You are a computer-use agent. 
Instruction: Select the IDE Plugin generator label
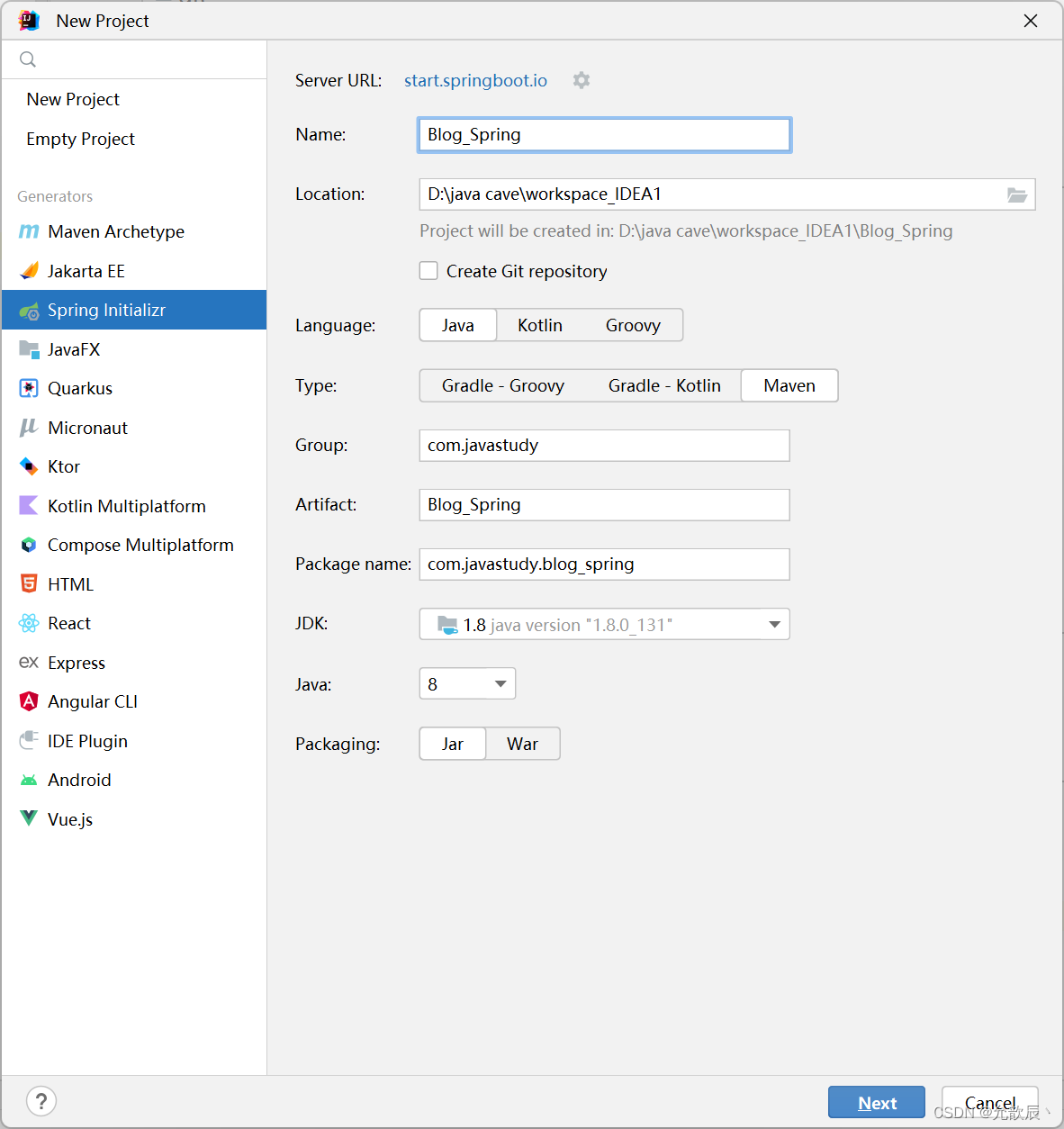(x=87, y=741)
